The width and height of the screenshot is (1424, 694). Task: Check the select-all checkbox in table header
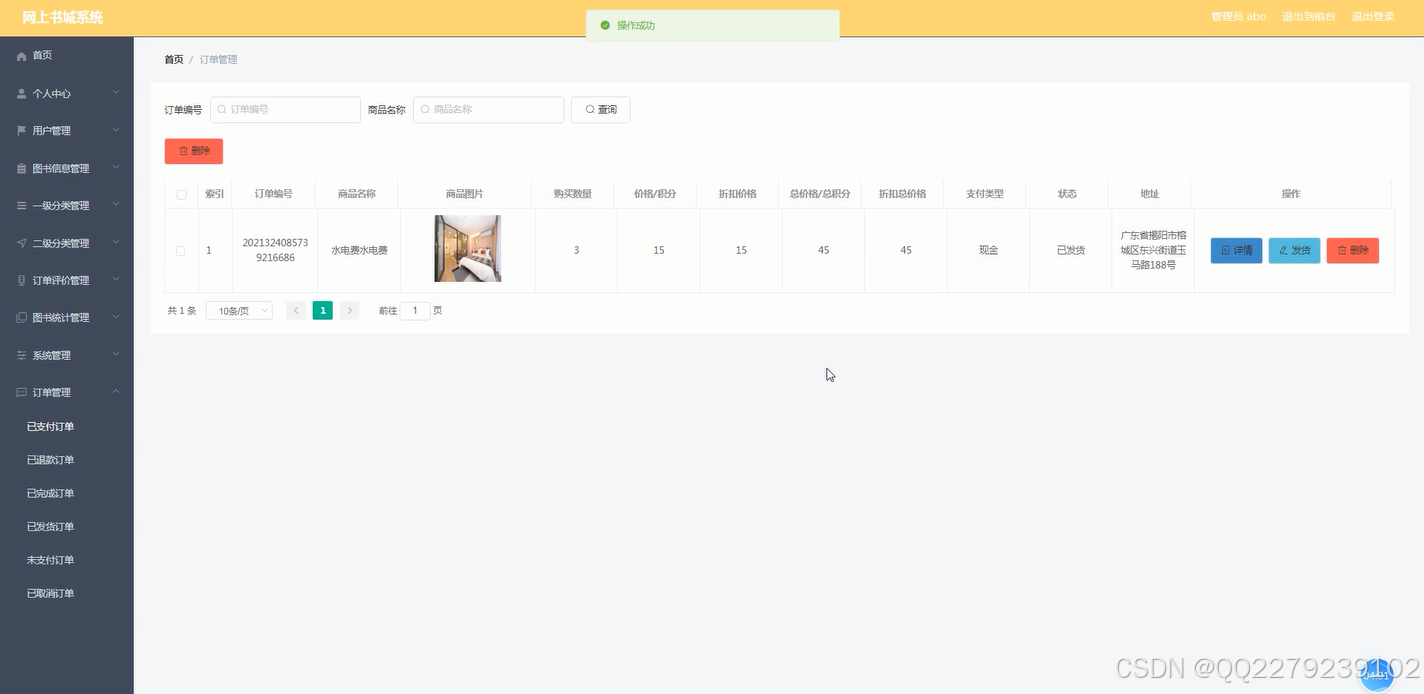pos(181,193)
